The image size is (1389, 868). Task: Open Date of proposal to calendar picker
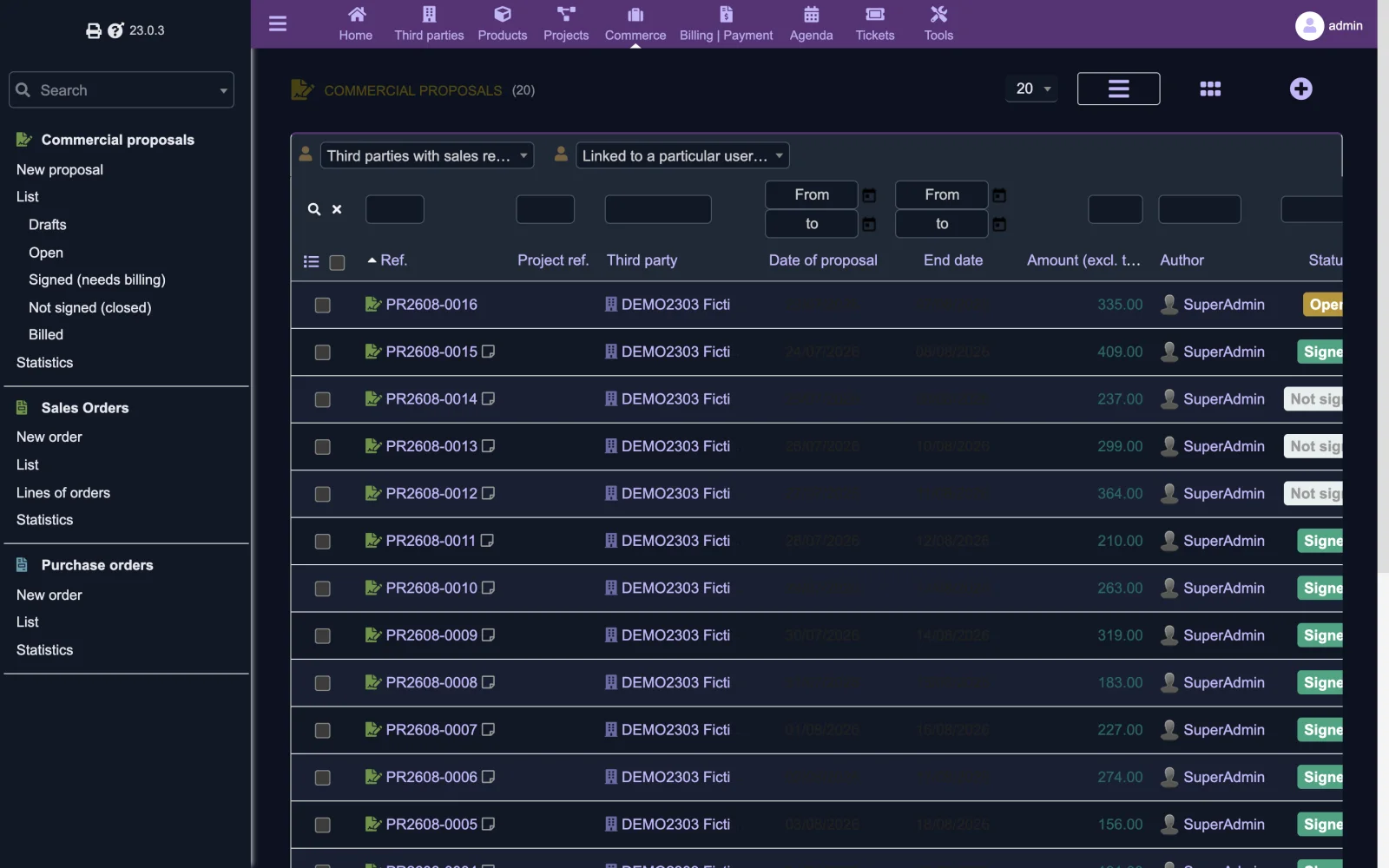[869, 225]
